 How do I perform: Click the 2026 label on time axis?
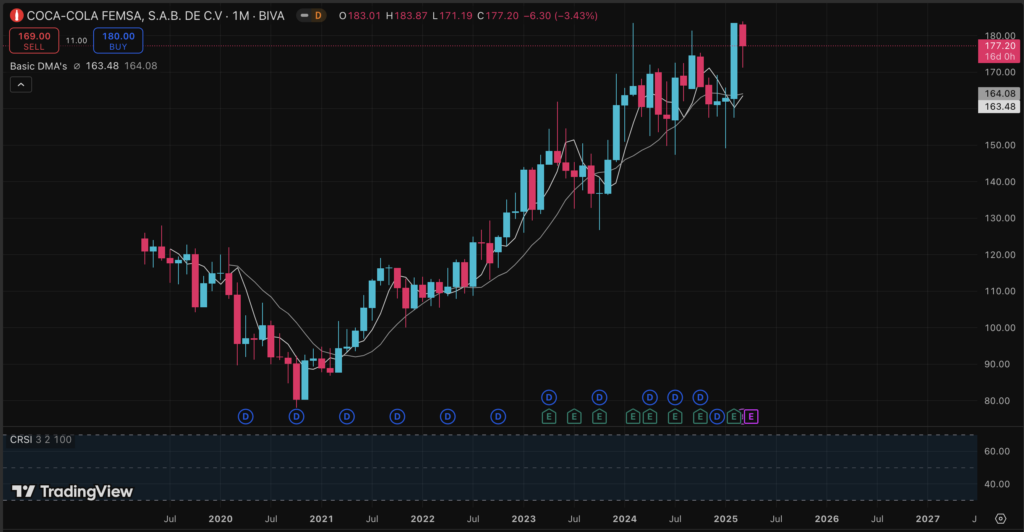pos(827,519)
